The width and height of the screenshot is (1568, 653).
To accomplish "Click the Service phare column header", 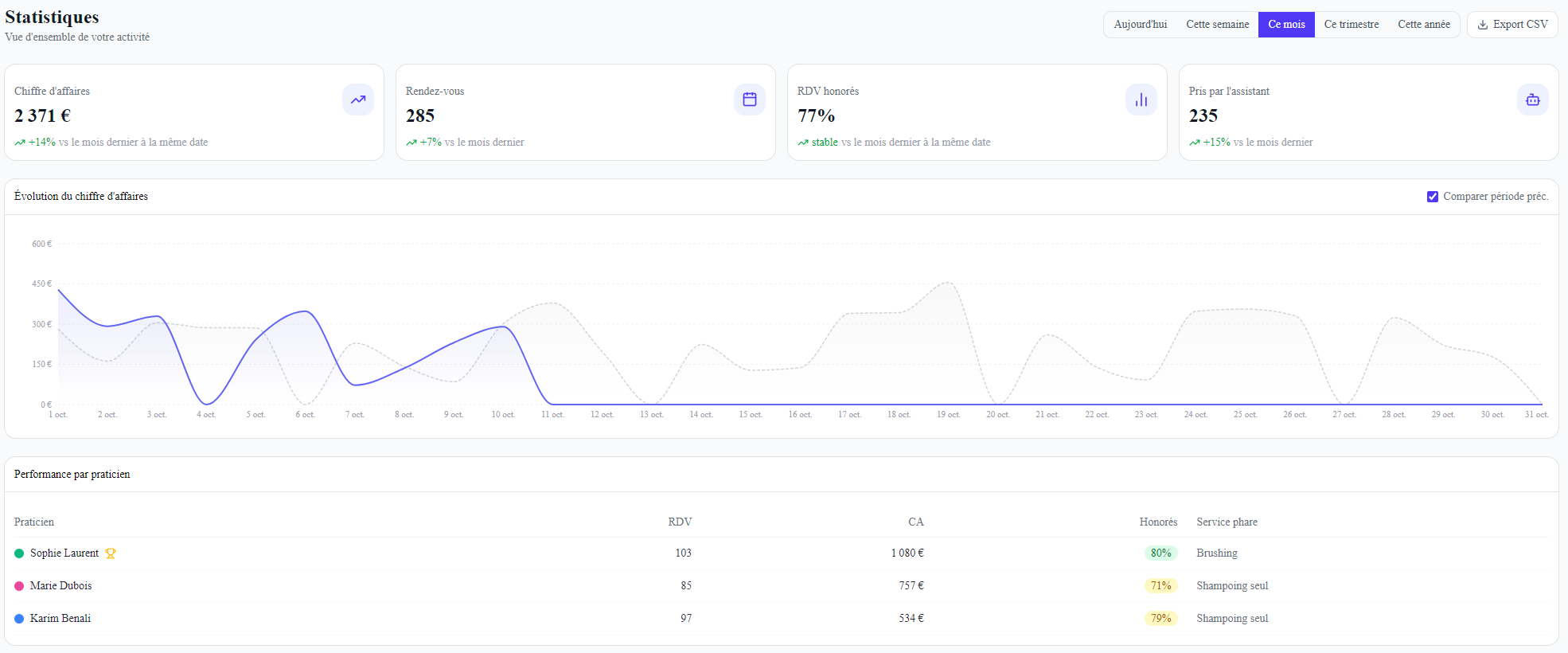I will 1227,522.
